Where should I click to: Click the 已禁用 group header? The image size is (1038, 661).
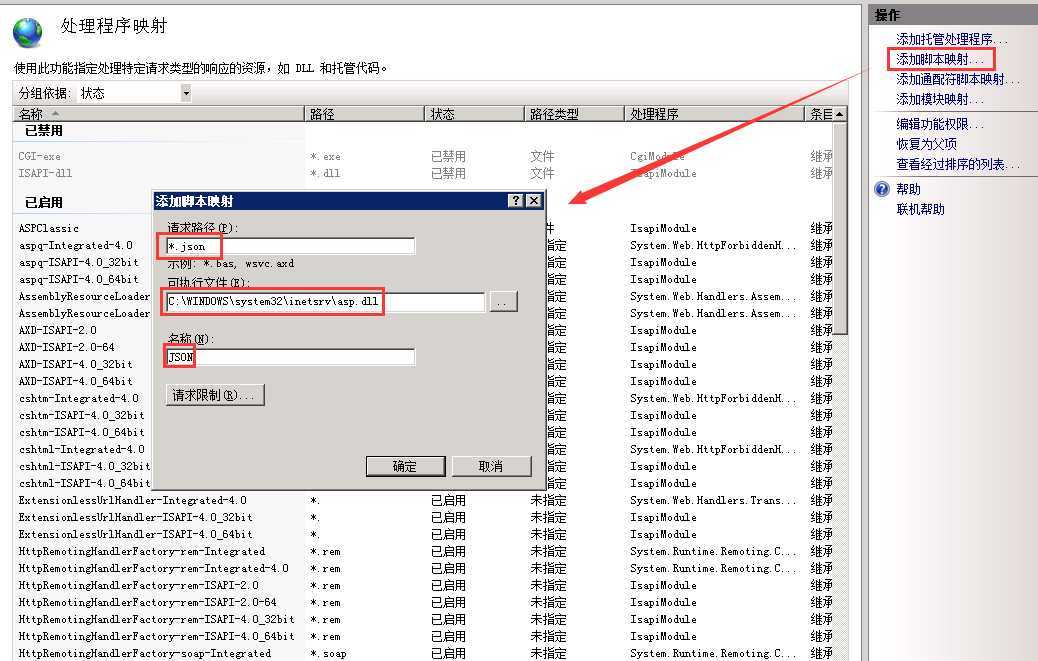pos(44,131)
